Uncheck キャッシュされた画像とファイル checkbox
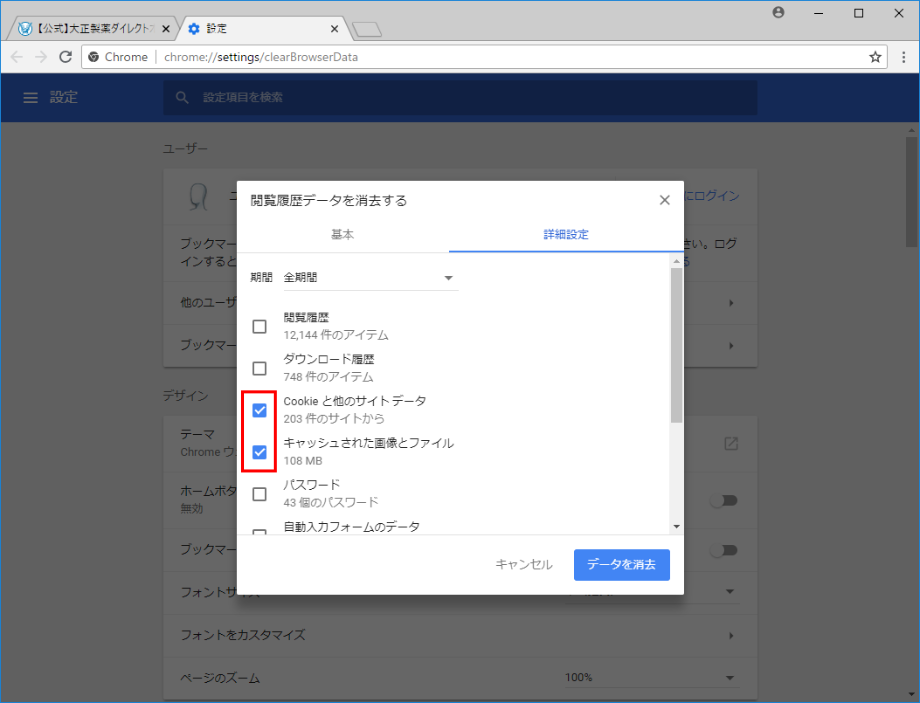 tap(259, 452)
